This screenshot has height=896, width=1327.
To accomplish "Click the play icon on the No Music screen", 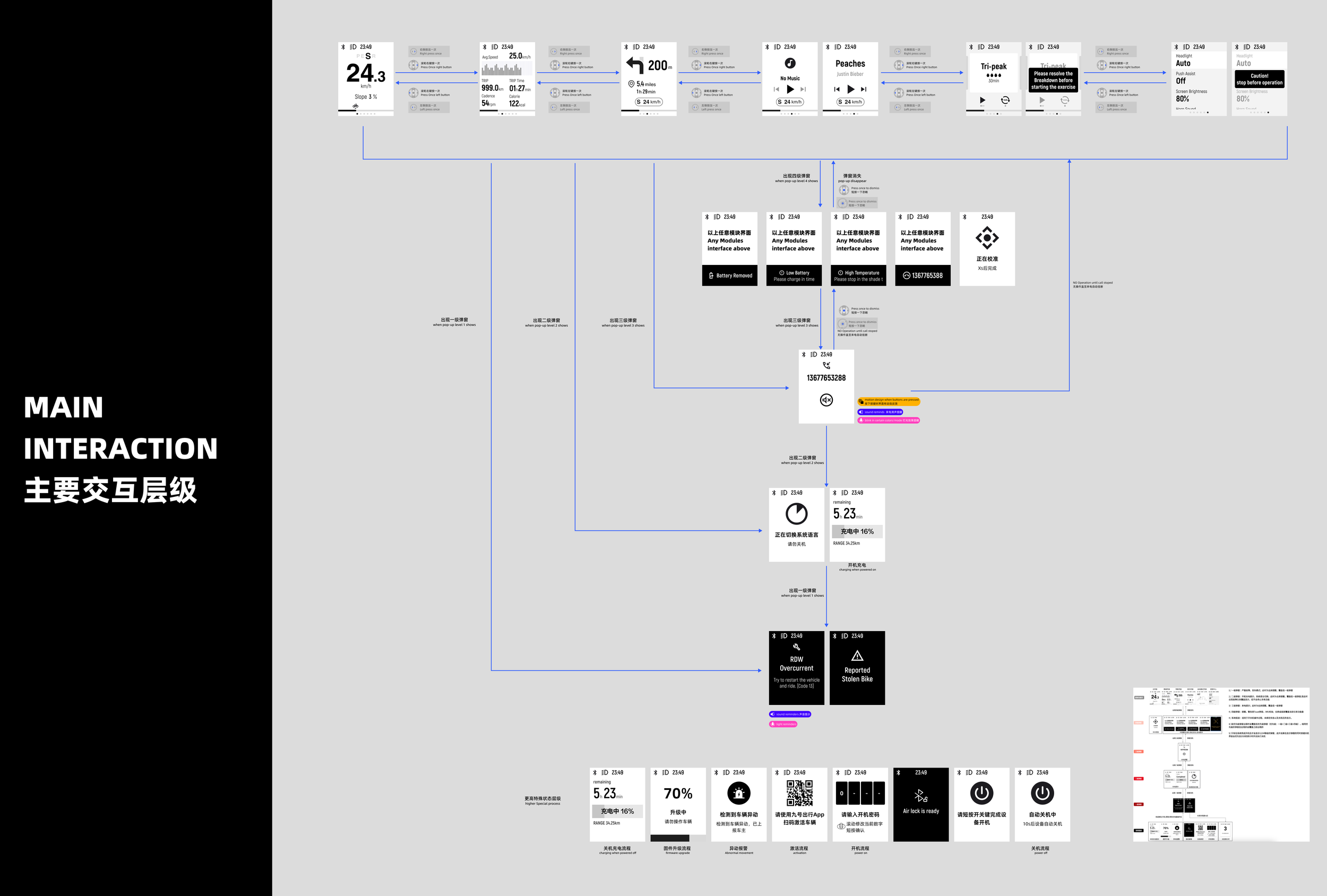I will 790,90.
